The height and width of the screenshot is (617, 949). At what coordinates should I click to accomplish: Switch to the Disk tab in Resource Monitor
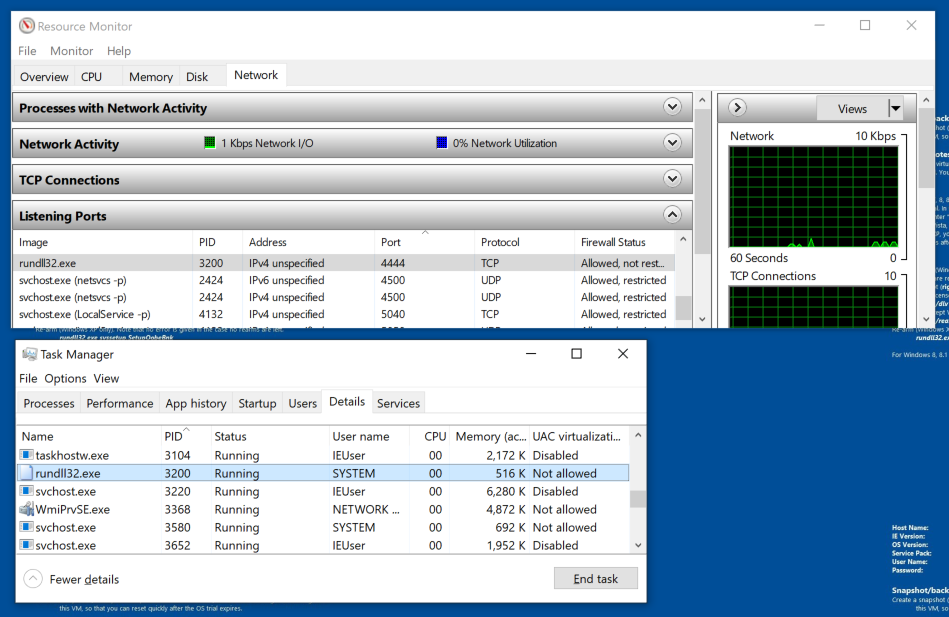point(197,77)
